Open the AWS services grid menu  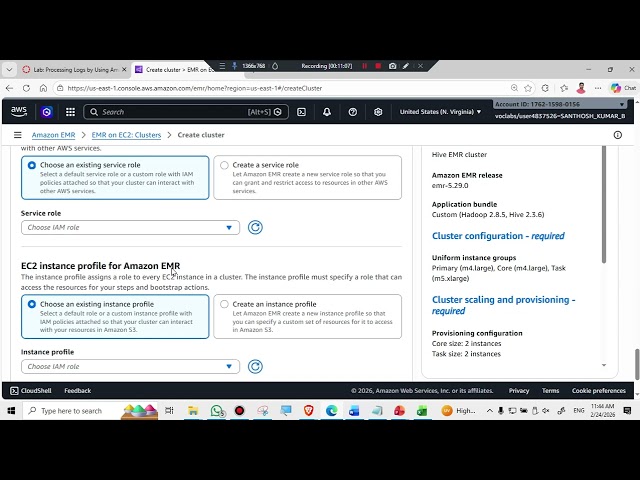[70, 112]
